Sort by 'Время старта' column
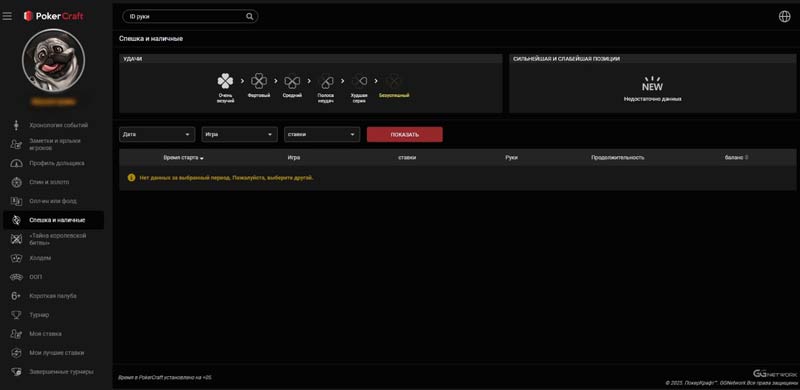Screen dimensions: 800x390 [183, 158]
